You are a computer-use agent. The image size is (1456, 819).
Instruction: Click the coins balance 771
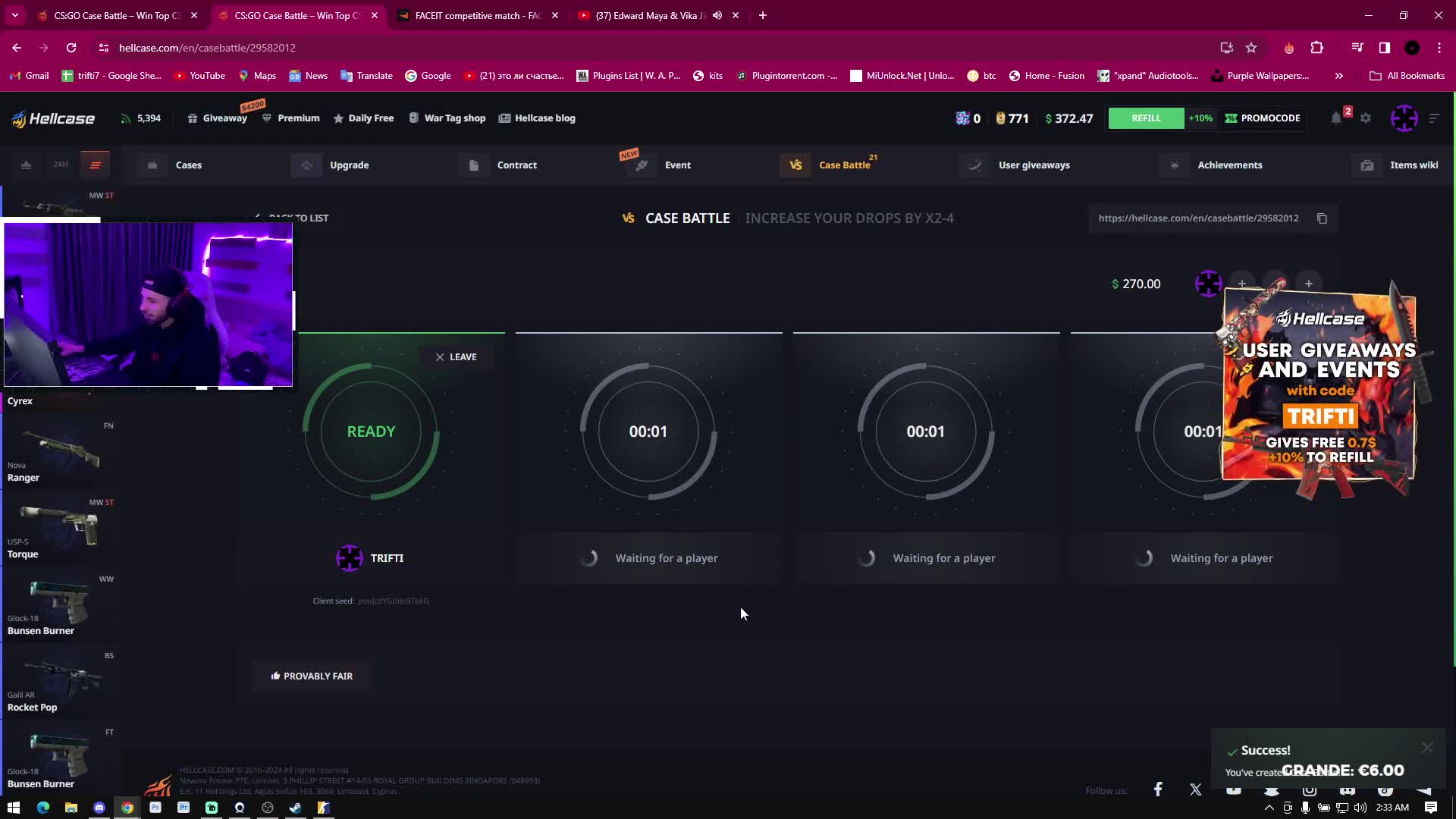coord(1012,118)
